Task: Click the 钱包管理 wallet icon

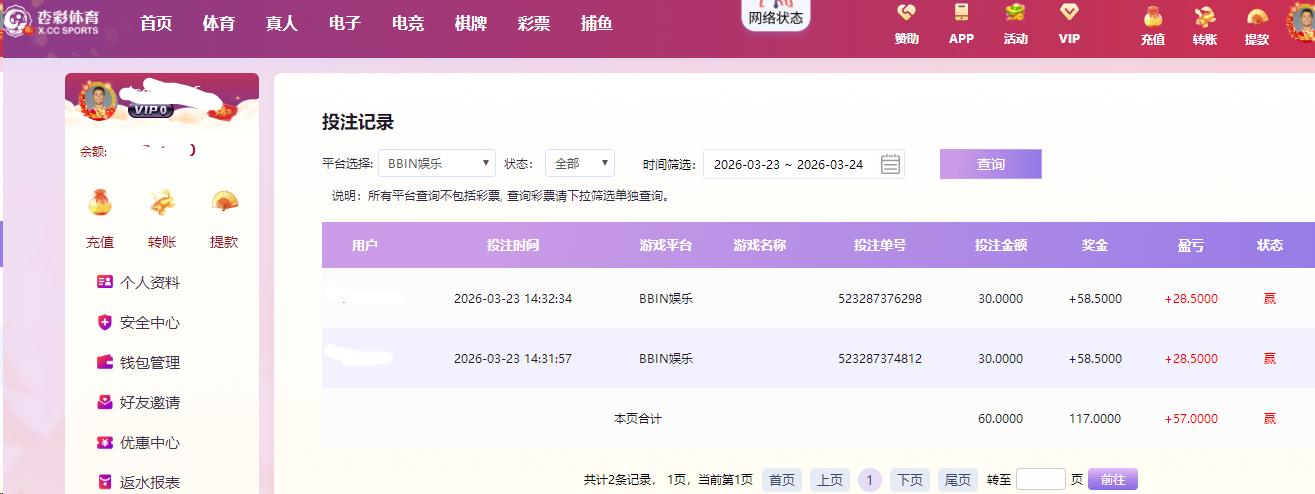Action: (104, 362)
